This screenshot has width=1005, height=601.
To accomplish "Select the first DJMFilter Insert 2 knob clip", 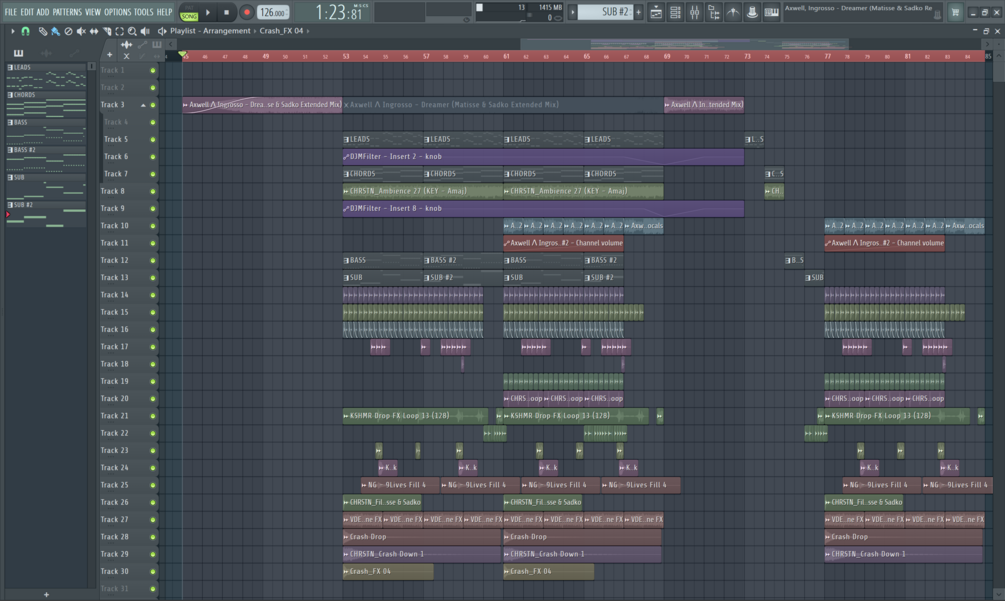I will click(544, 156).
